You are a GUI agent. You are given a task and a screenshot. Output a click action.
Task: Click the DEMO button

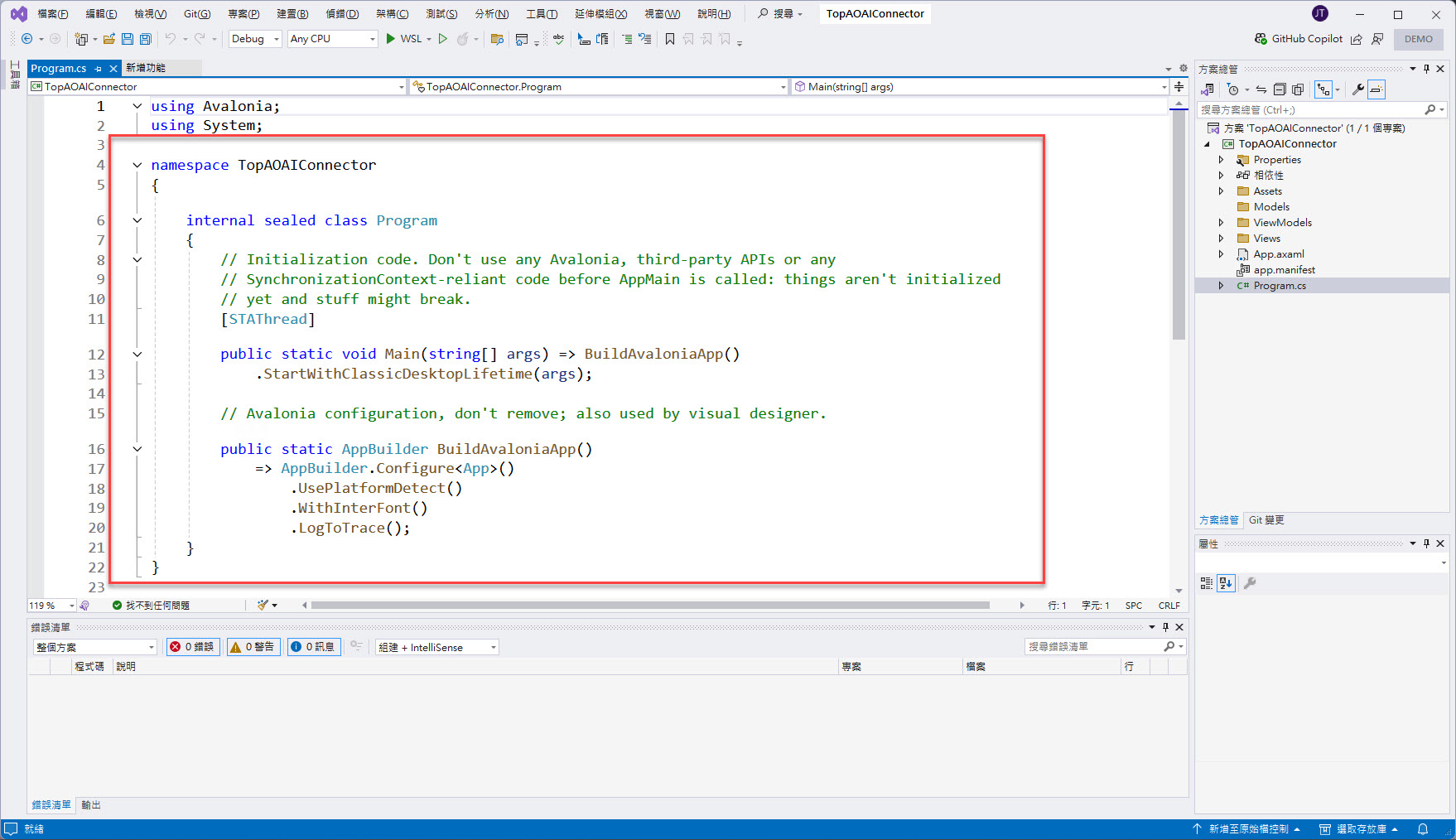point(1418,39)
